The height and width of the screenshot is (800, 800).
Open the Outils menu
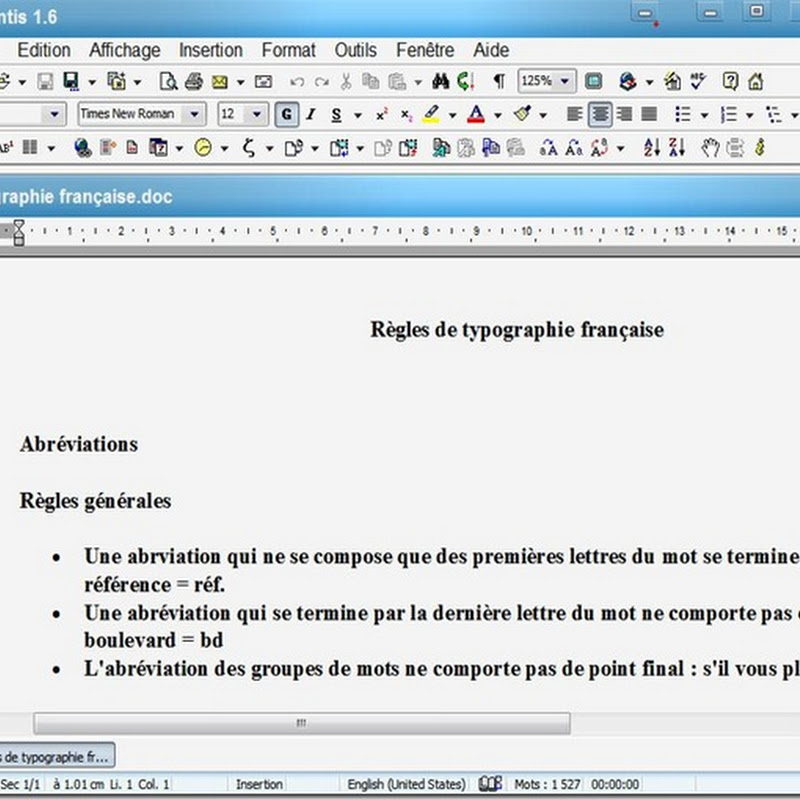point(356,50)
